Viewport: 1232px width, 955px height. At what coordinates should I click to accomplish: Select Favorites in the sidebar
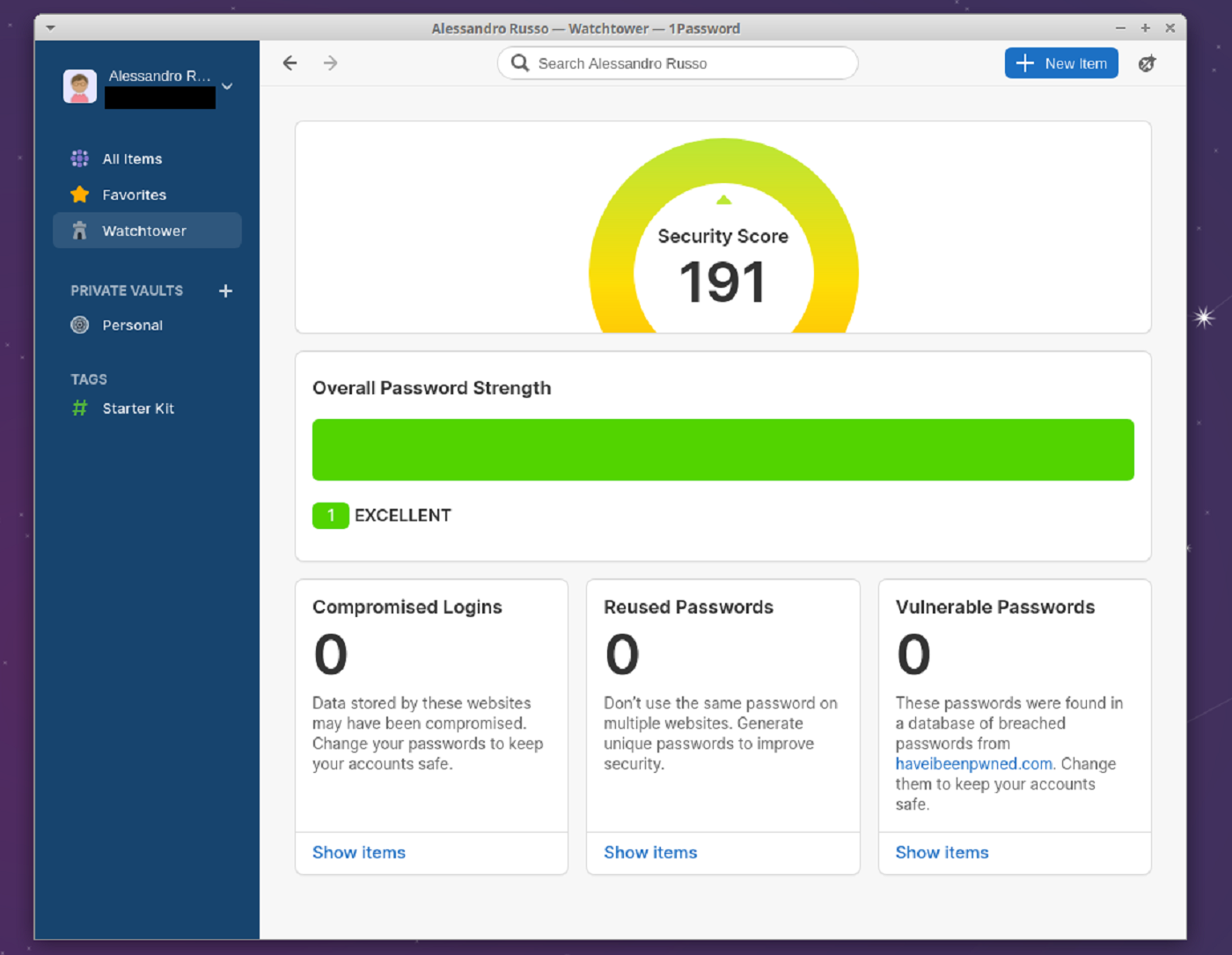[x=134, y=195]
